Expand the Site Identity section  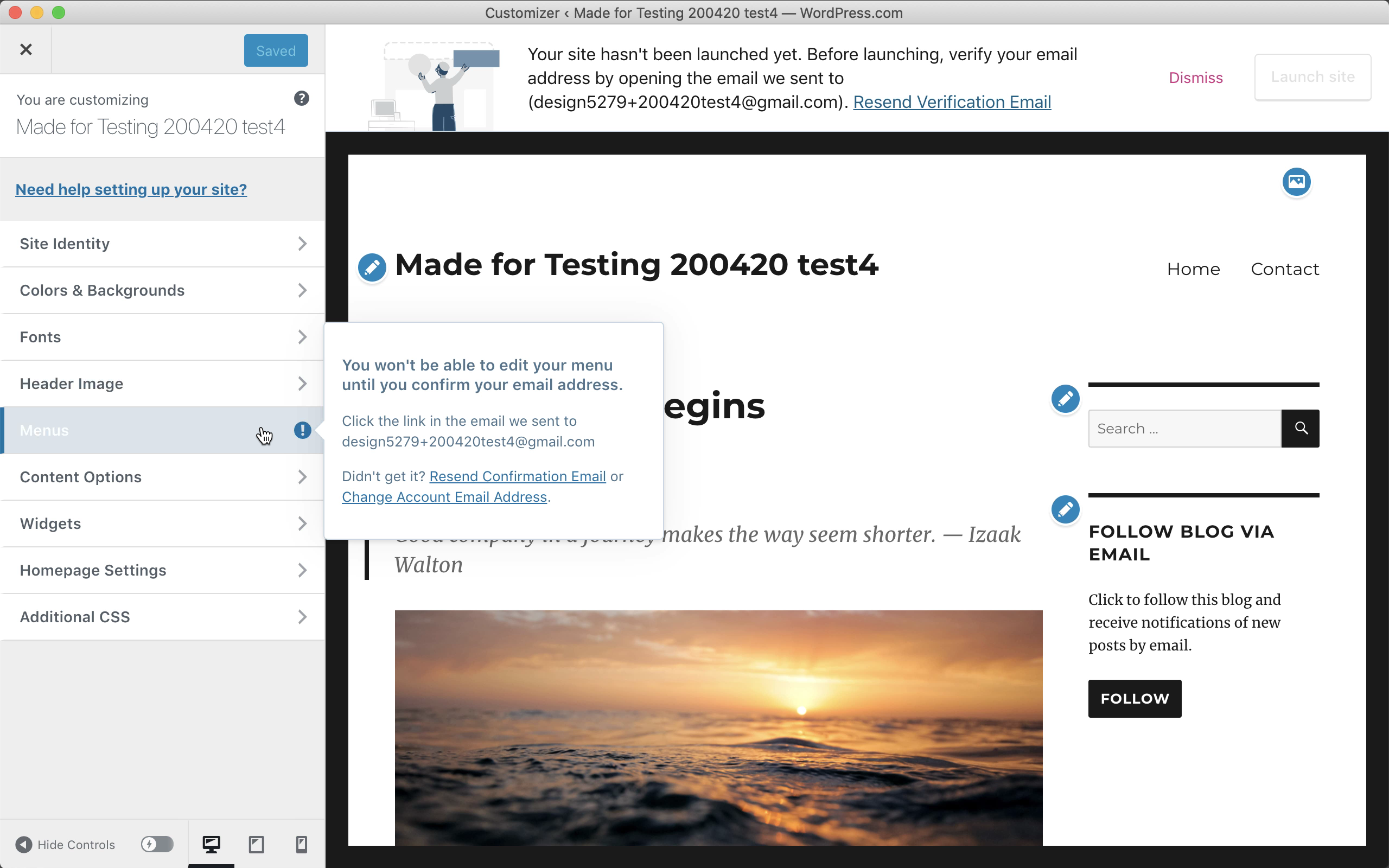click(162, 244)
